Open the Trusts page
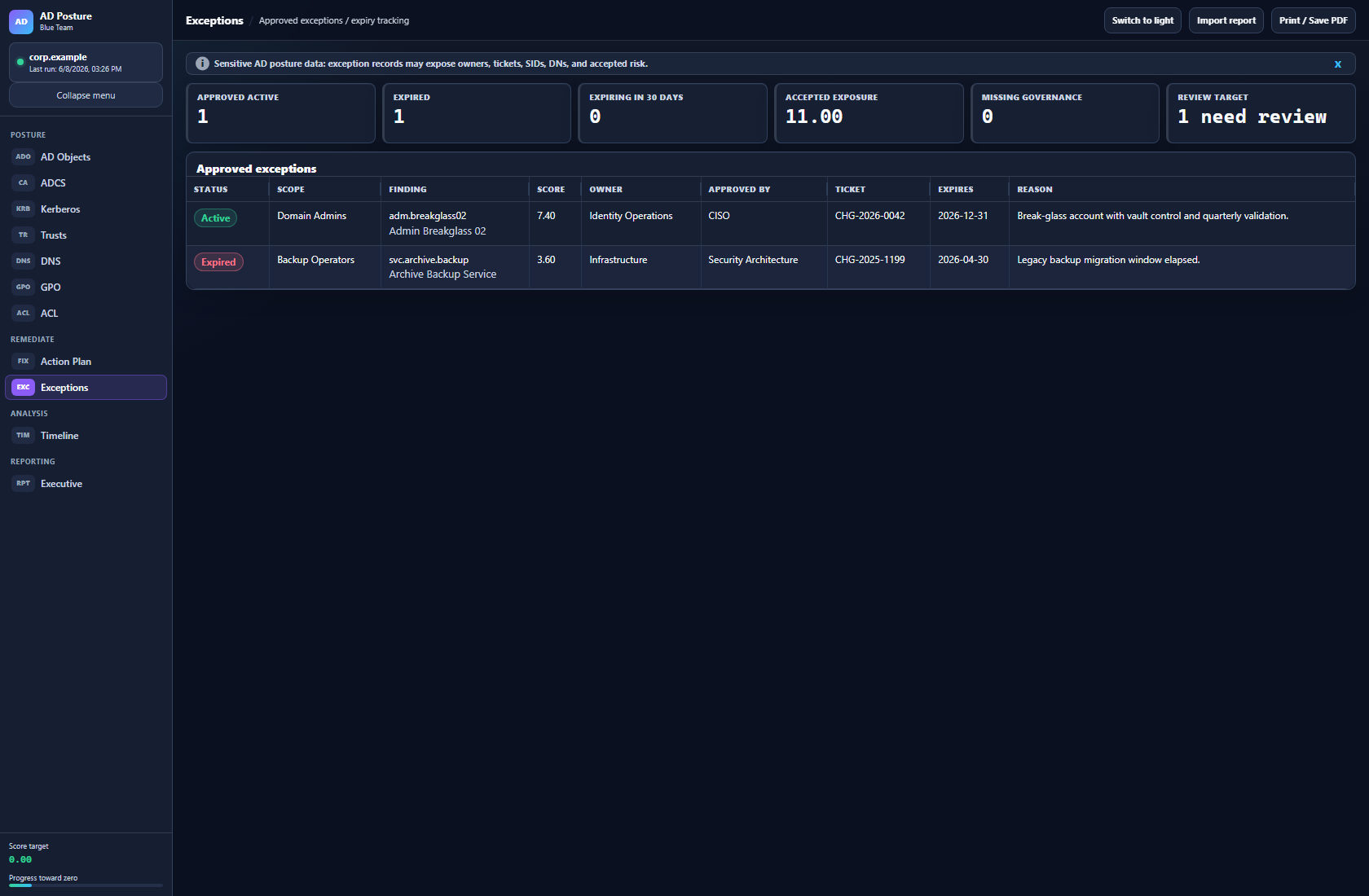 click(x=86, y=235)
